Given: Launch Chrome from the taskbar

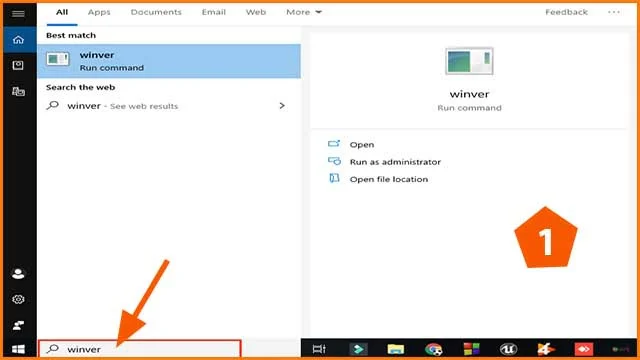Looking at the screenshot, I should pos(433,349).
